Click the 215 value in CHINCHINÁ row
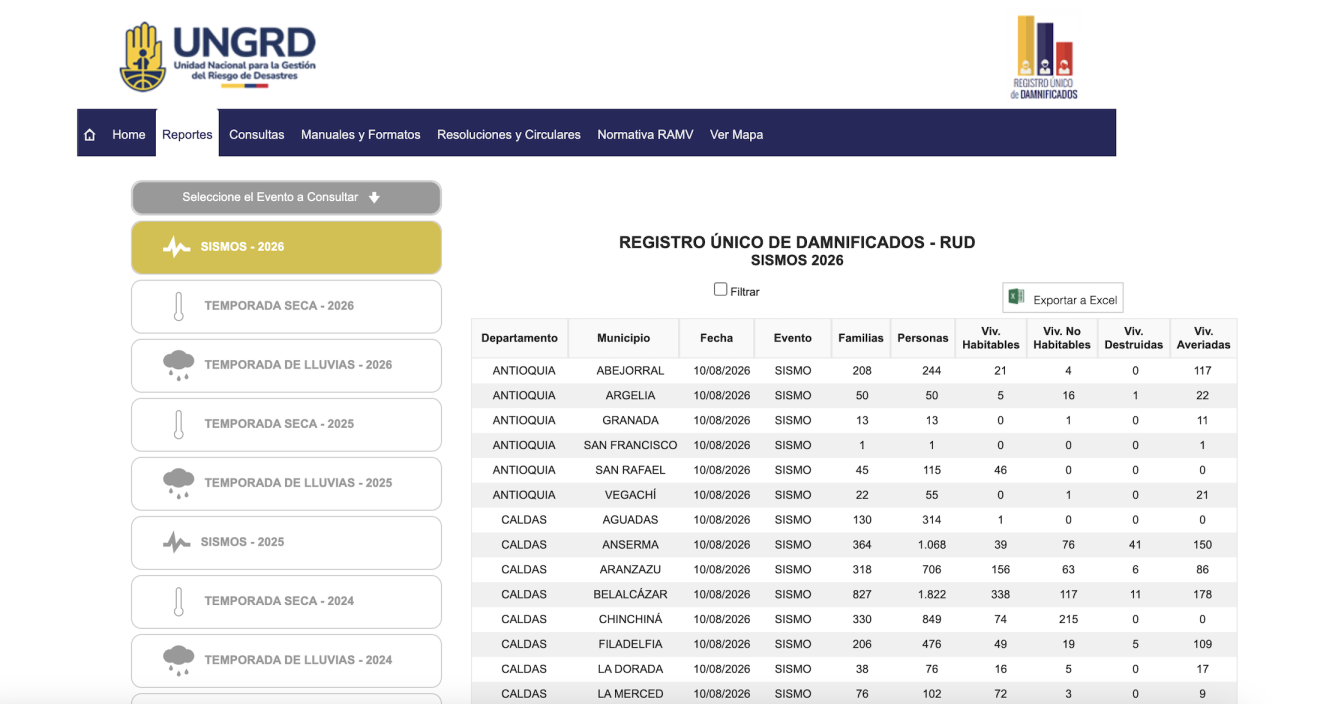This screenshot has width=1320, height=704. click(x=1069, y=619)
